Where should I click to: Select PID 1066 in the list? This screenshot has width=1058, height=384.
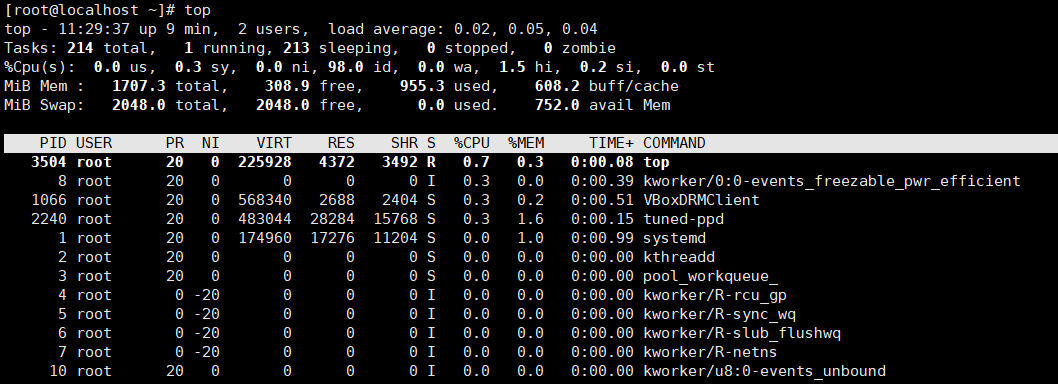pyautogui.click(x=49, y=200)
